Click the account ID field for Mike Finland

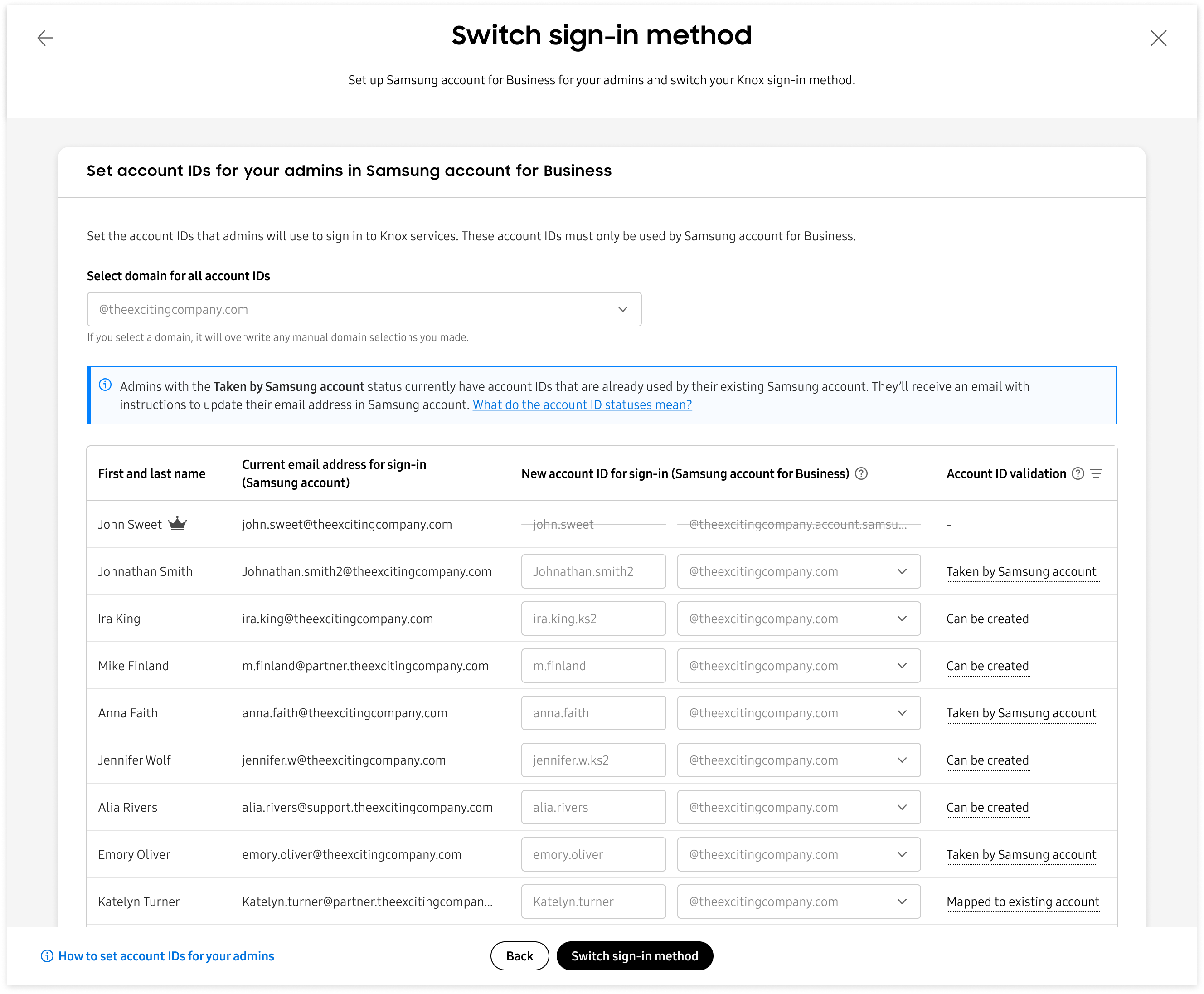(x=593, y=666)
